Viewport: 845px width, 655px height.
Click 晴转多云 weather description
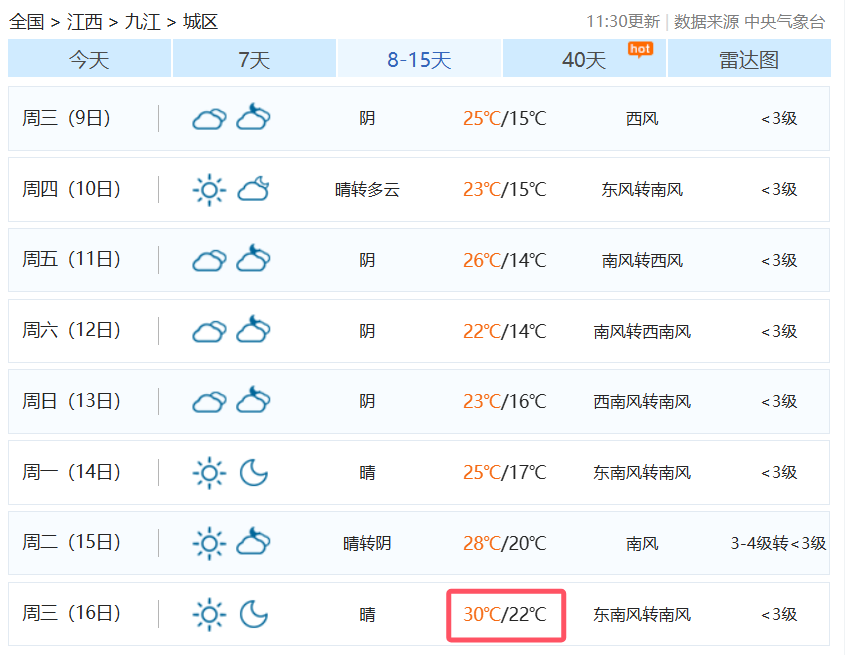pos(367,190)
